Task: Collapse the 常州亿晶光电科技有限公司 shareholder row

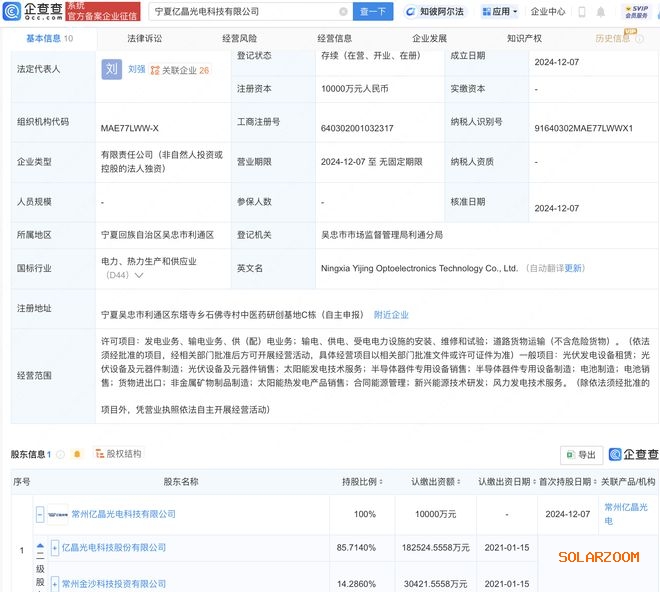Action: 40,514
